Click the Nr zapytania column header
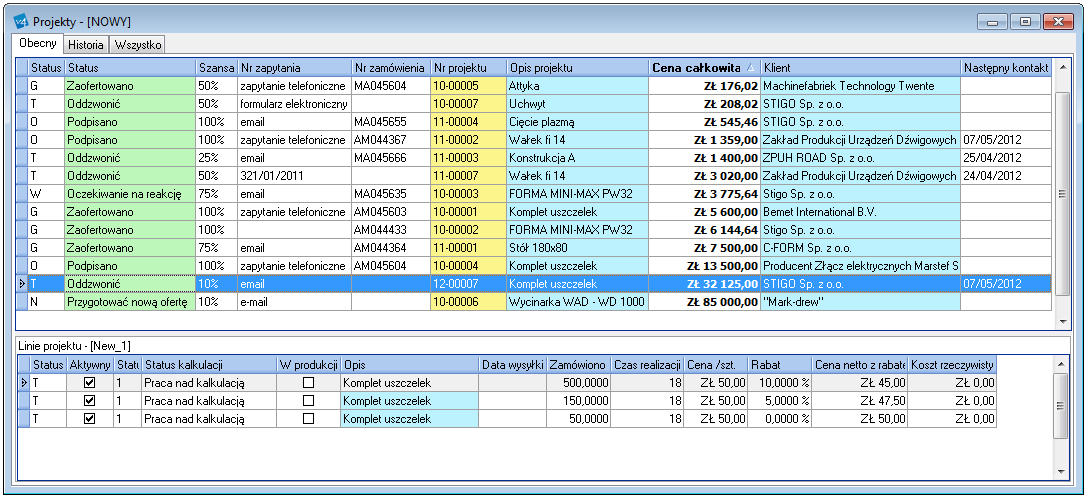The height and width of the screenshot is (499, 1088). (x=294, y=68)
